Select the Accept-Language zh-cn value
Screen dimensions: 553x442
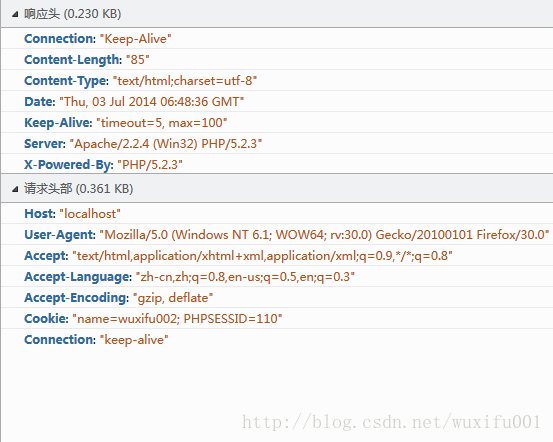point(245,277)
